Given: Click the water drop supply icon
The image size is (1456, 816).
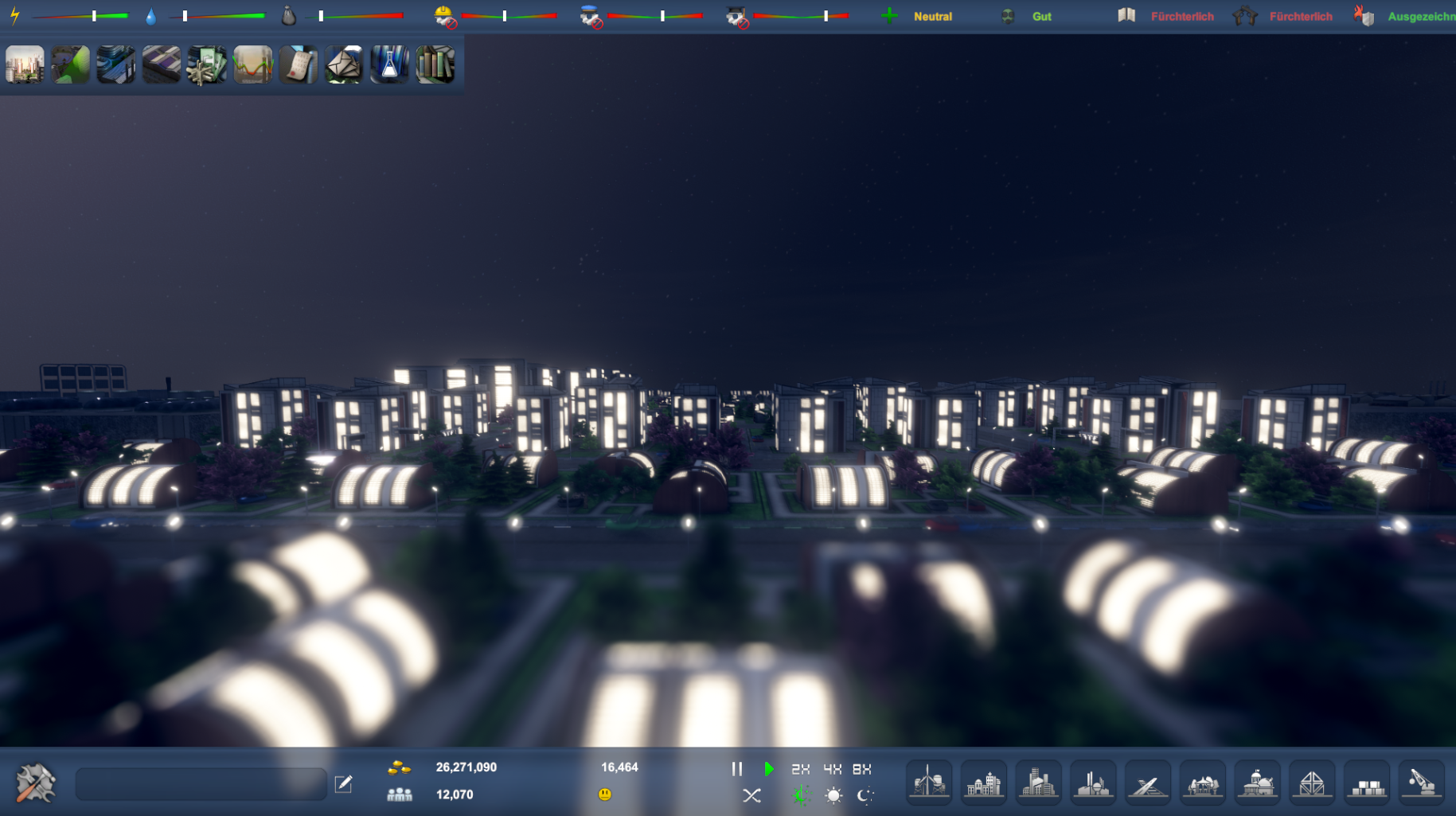Looking at the screenshot, I should click(x=150, y=16).
